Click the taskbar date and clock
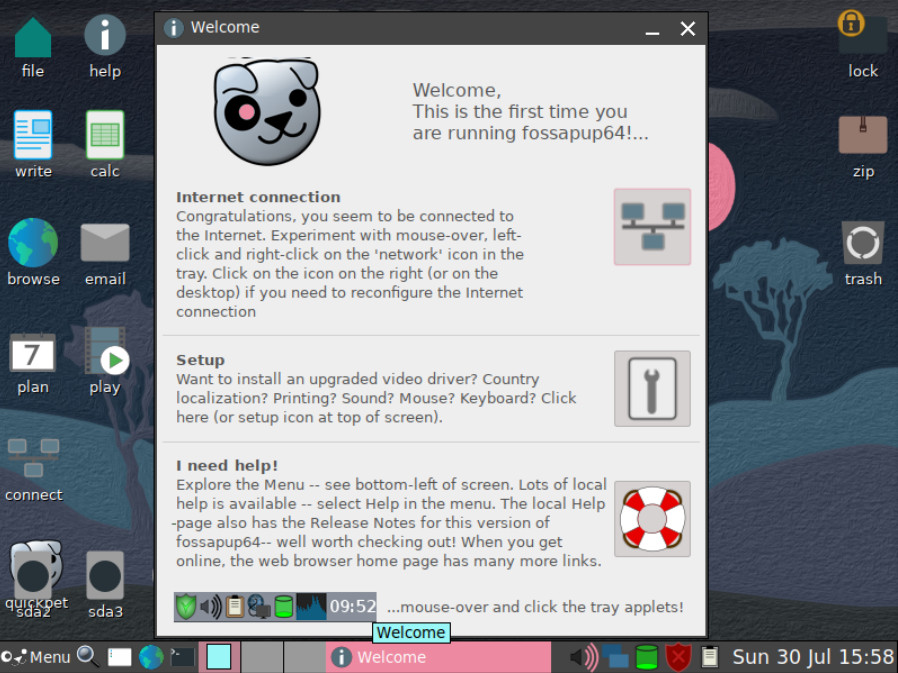This screenshot has height=673, width=898. 813,656
